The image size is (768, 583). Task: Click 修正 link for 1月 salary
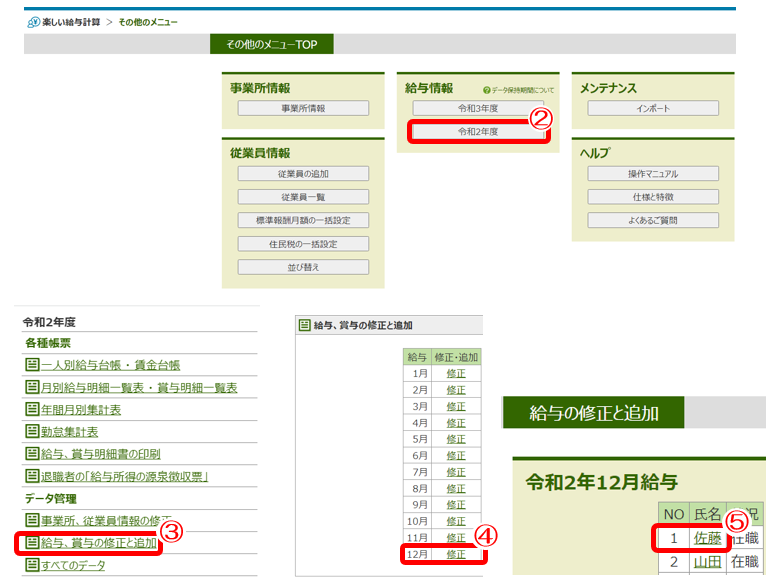click(455, 372)
